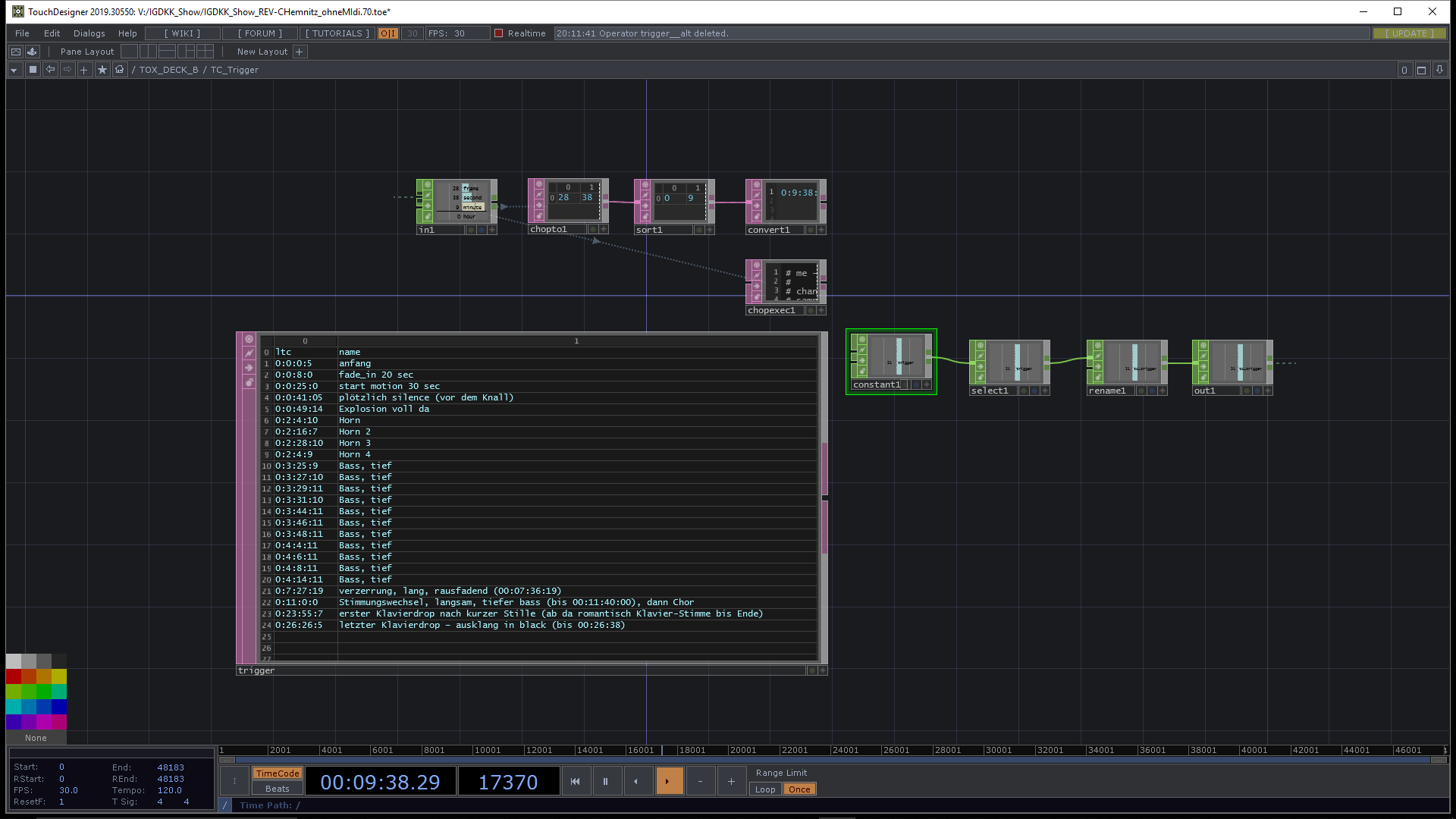
Task: Set Range Limit to Once
Action: point(799,789)
